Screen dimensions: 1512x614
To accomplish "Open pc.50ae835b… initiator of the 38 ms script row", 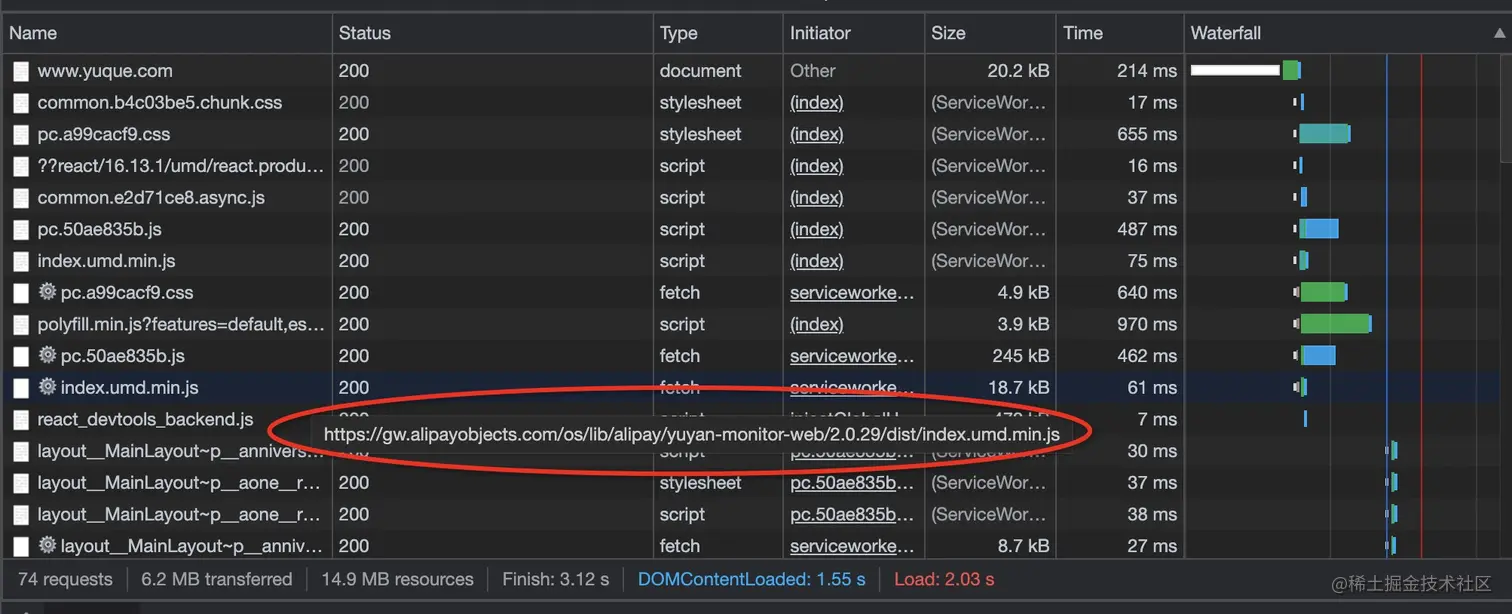I will [x=852, y=515].
